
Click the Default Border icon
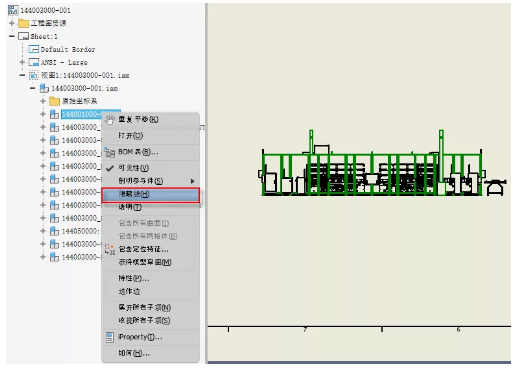[x=34, y=49]
